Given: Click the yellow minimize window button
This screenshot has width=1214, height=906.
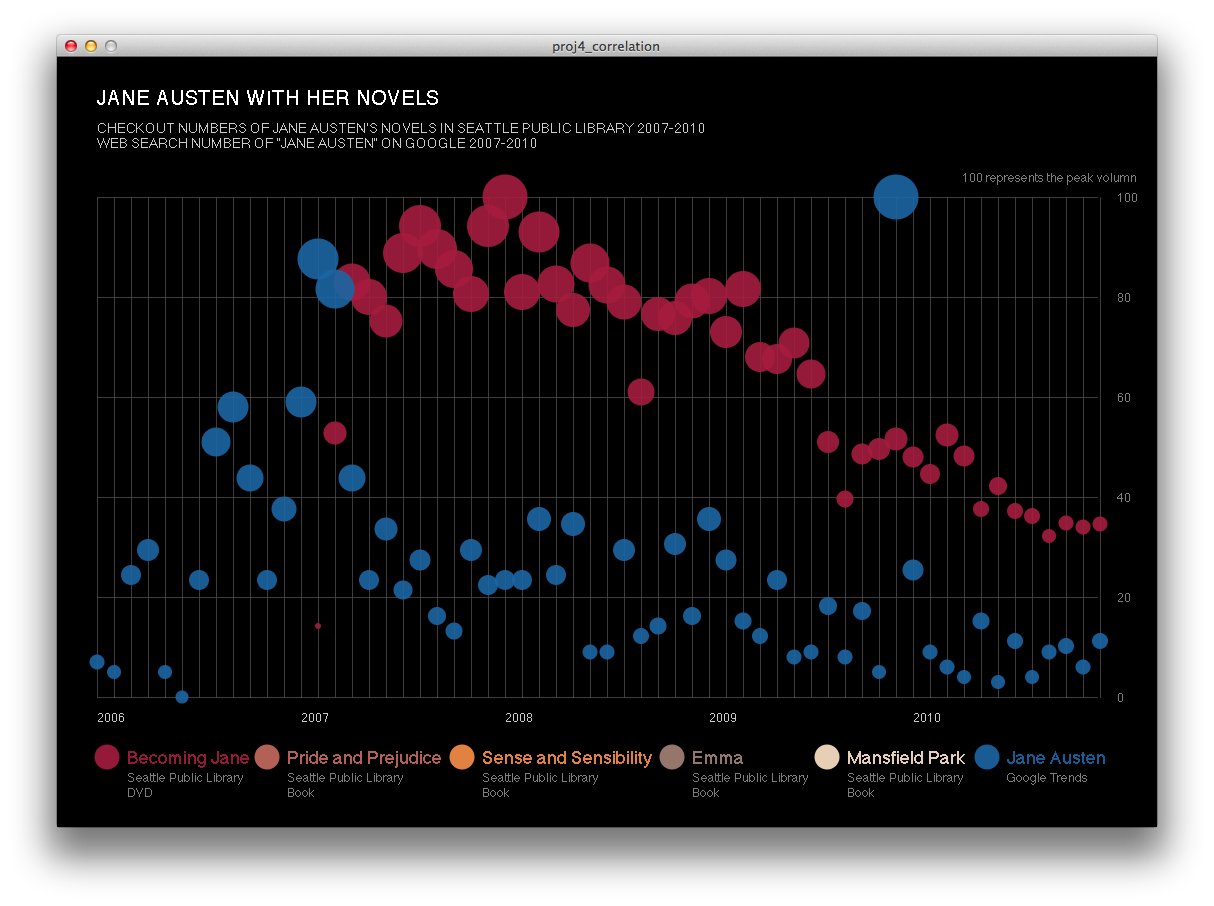Looking at the screenshot, I should pos(91,46).
